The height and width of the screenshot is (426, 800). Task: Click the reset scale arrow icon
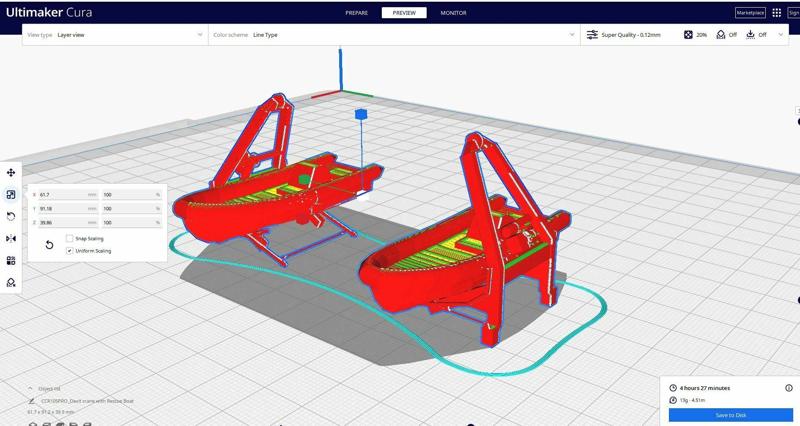(x=49, y=245)
